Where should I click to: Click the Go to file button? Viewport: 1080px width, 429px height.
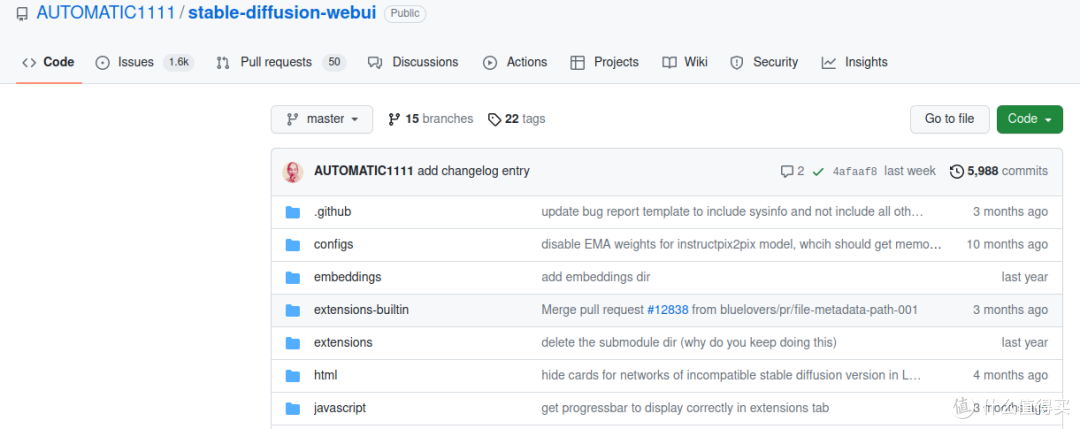[x=949, y=119]
